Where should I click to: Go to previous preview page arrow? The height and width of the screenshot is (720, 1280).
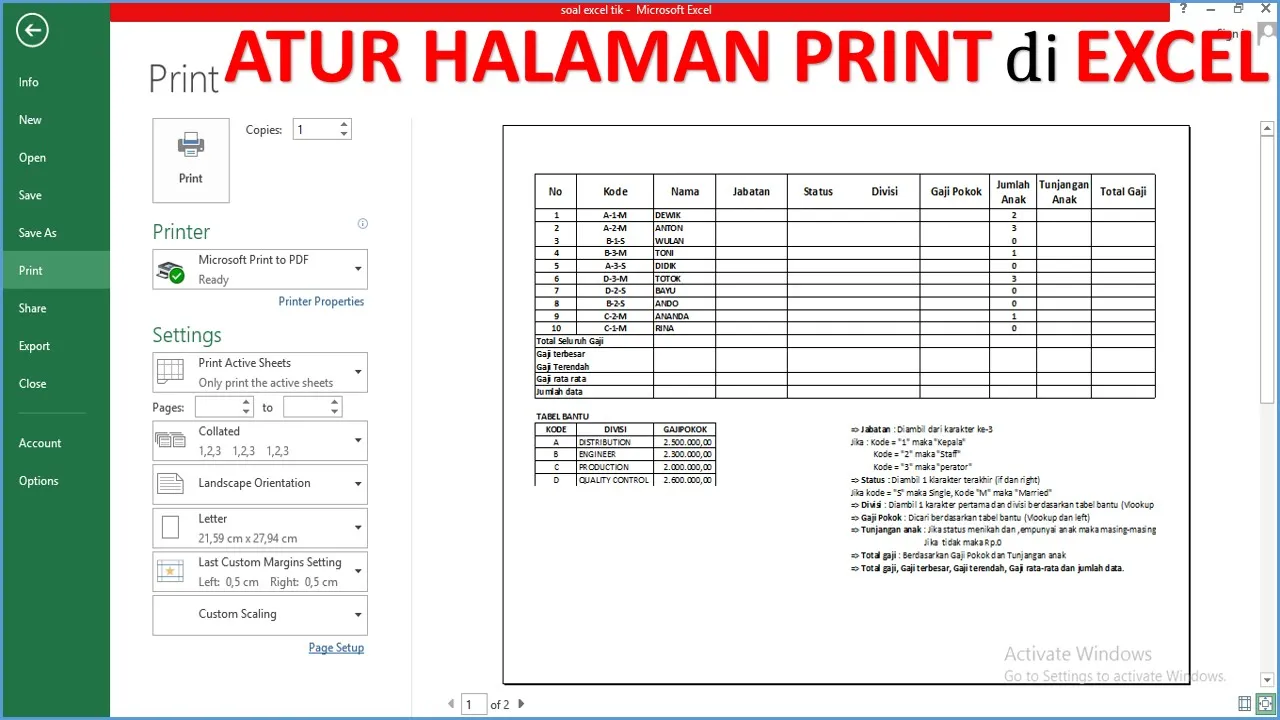(451, 704)
